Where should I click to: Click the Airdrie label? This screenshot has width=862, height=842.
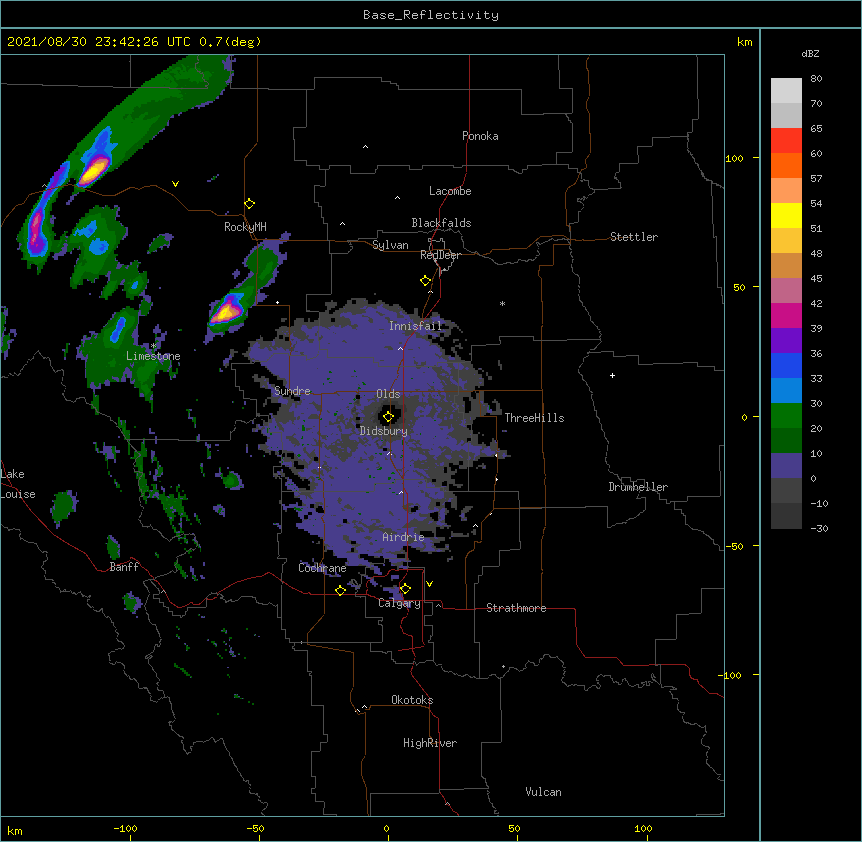coord(404,537)
